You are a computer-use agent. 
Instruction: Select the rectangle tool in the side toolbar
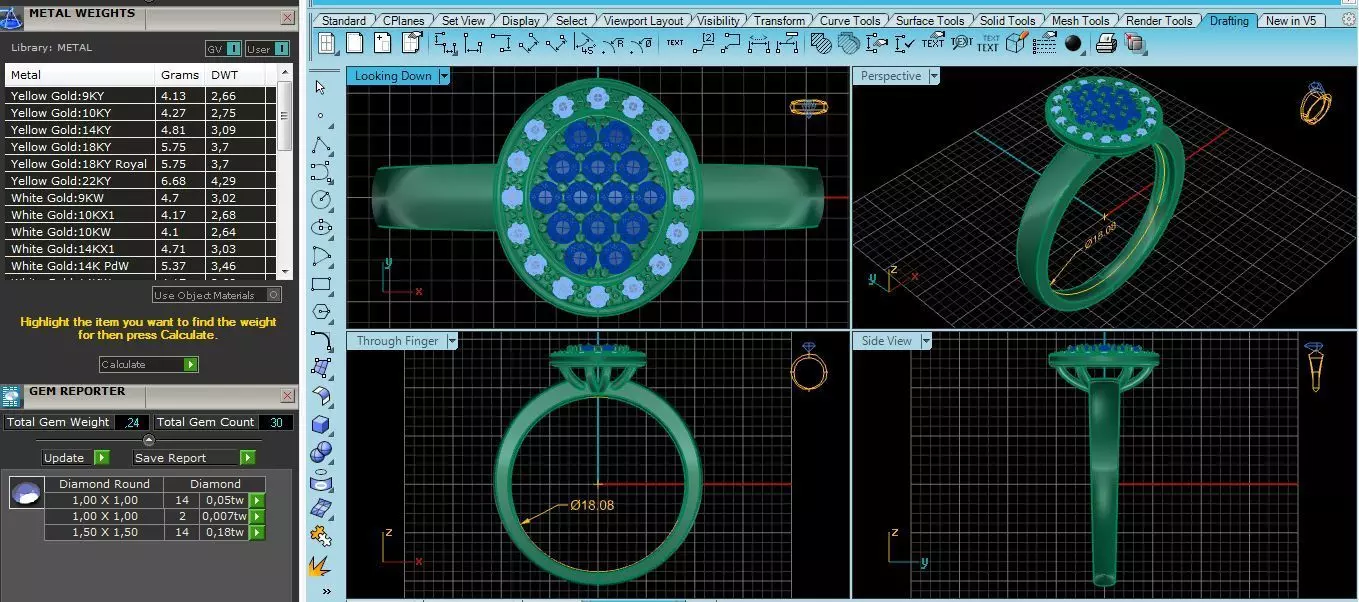321,285
